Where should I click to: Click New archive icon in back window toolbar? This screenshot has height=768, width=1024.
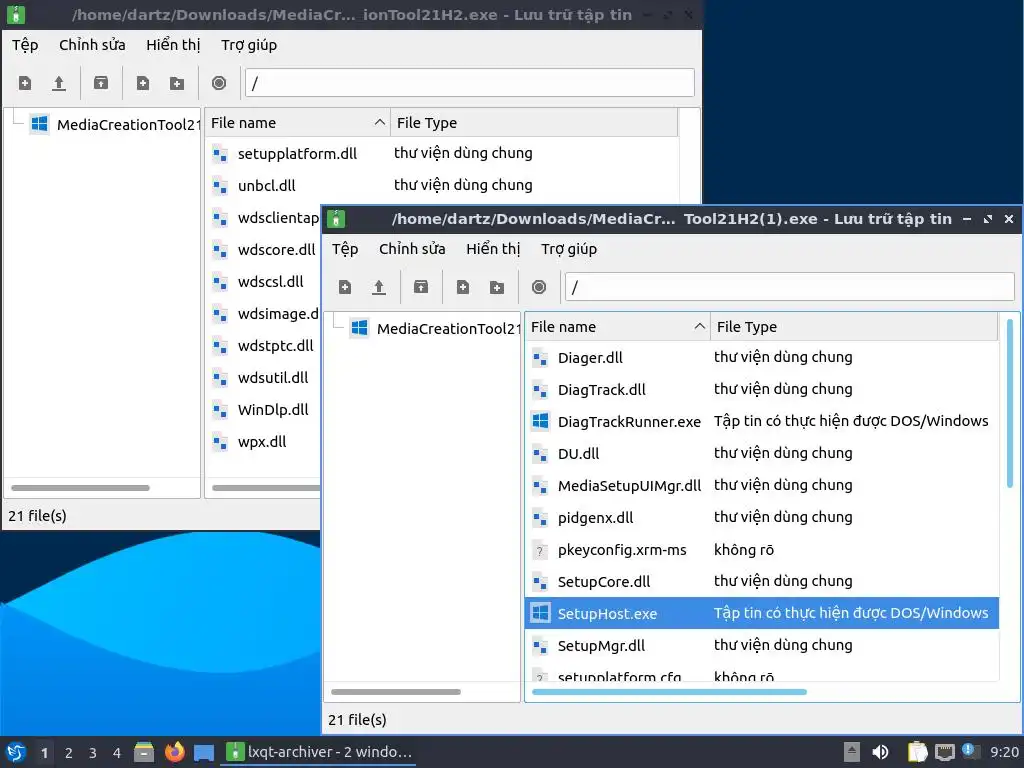[25, 83]
